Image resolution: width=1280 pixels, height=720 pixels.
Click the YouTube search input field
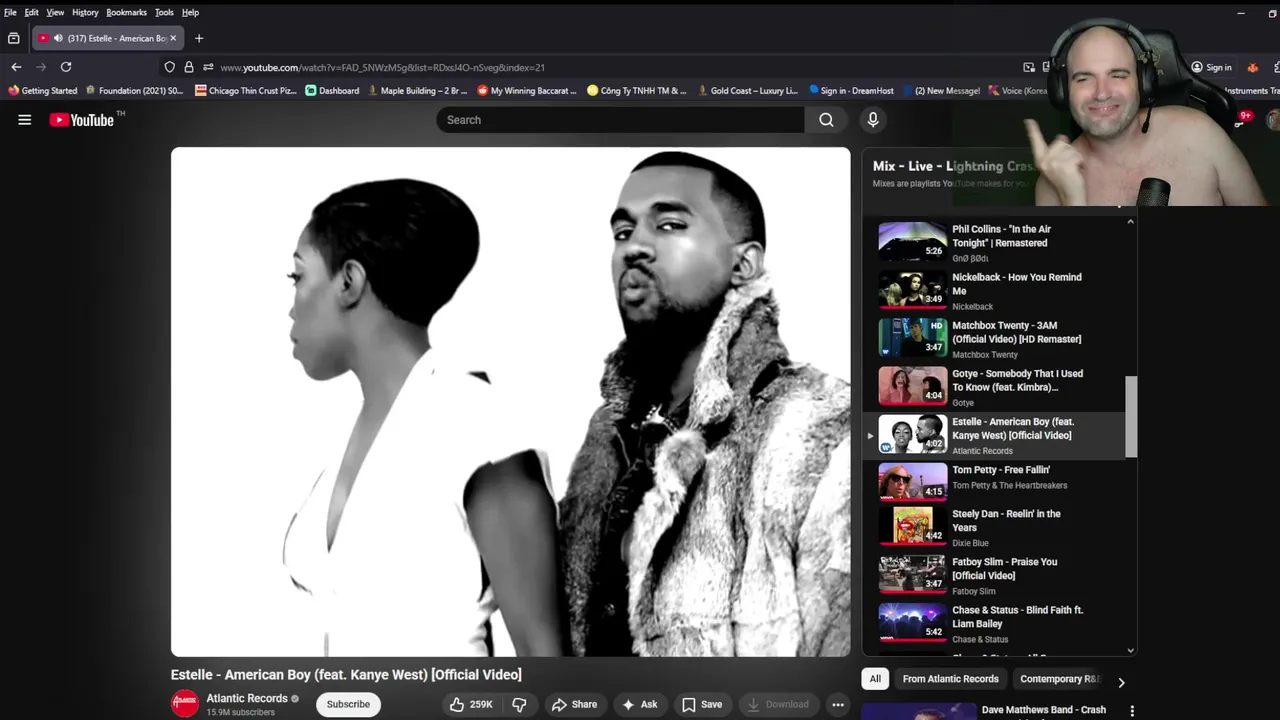[x=620, y=120]
